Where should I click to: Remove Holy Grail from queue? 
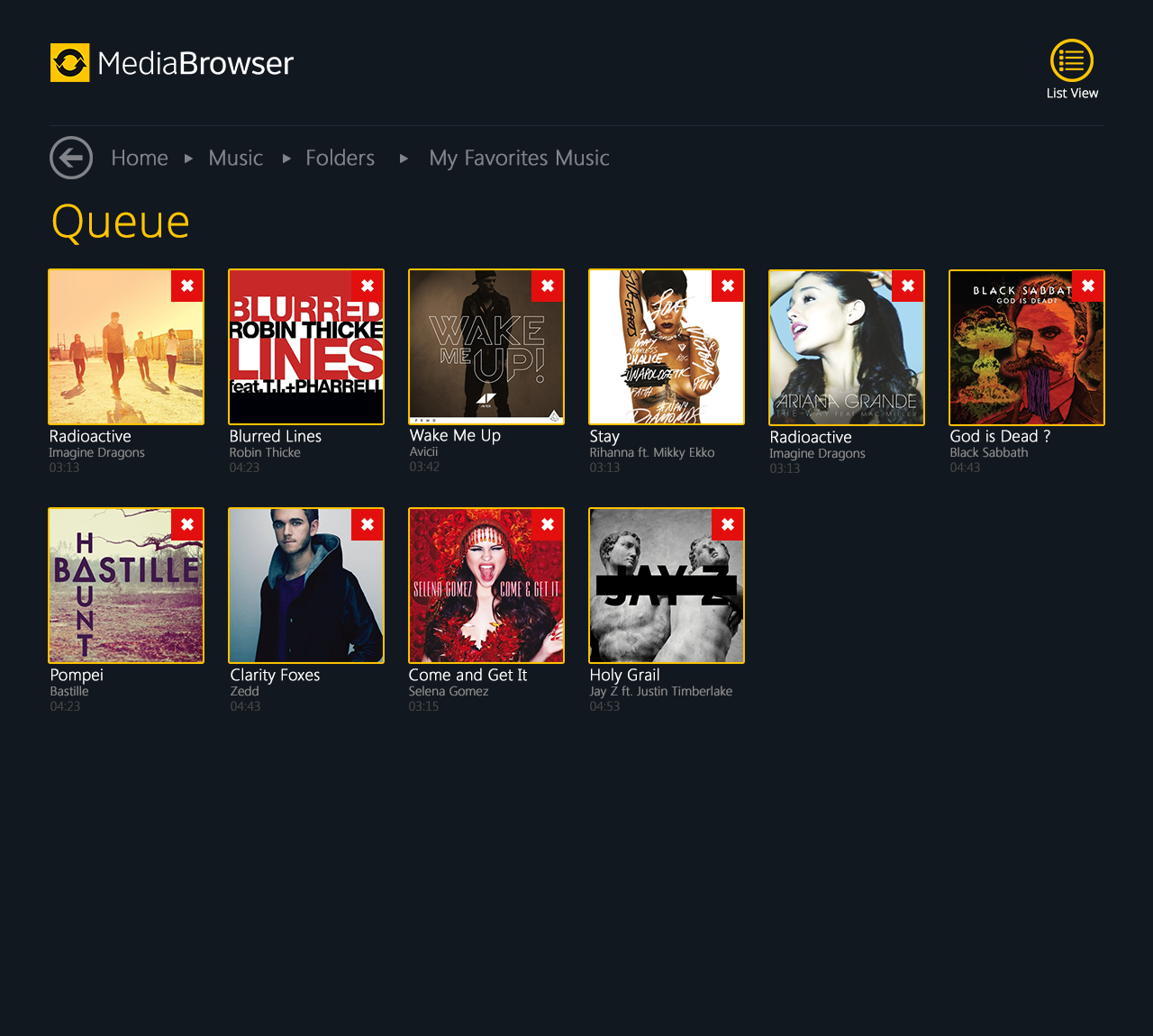728,524
